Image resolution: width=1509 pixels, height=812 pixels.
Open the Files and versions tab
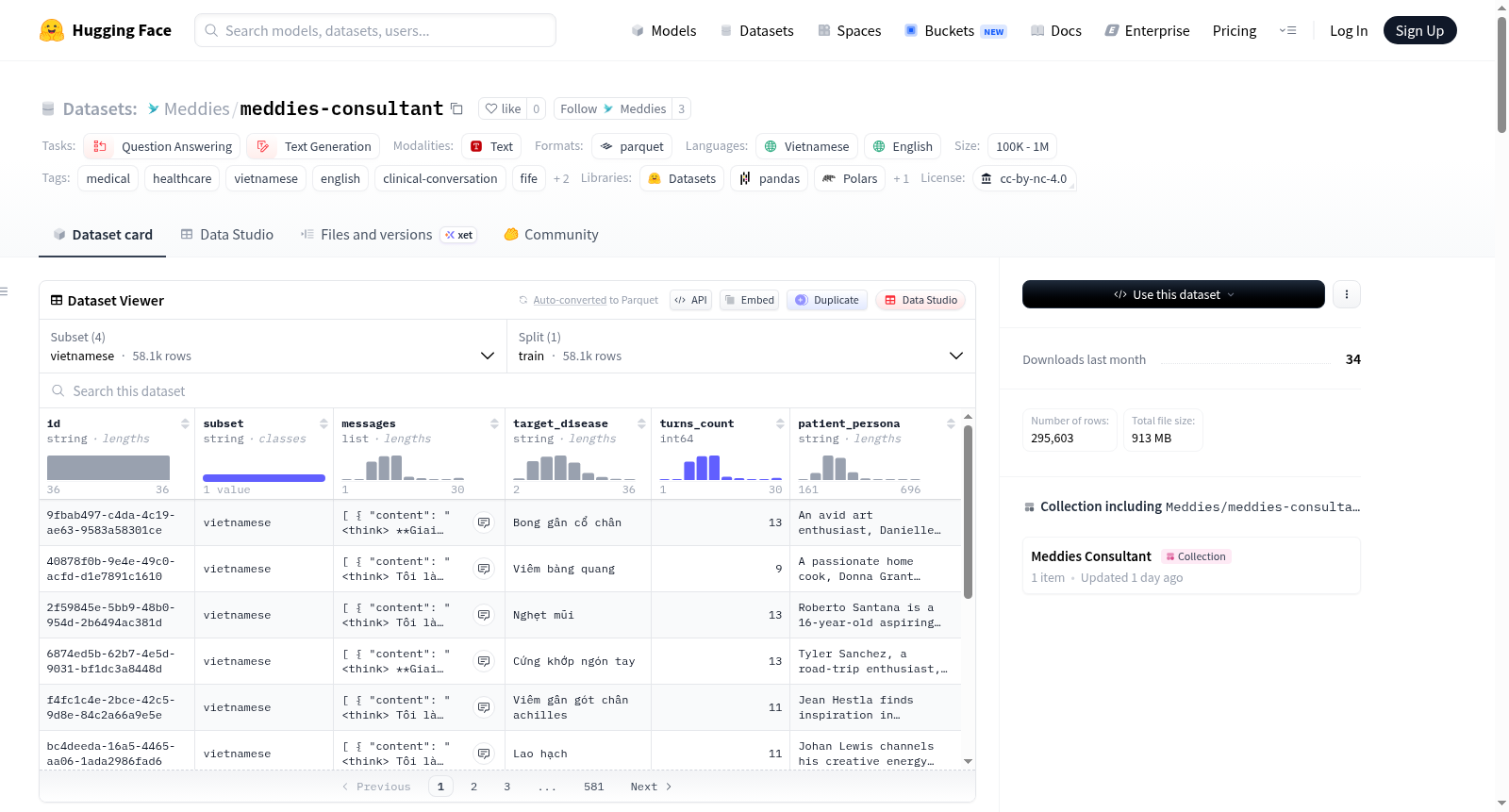(389, 235)
